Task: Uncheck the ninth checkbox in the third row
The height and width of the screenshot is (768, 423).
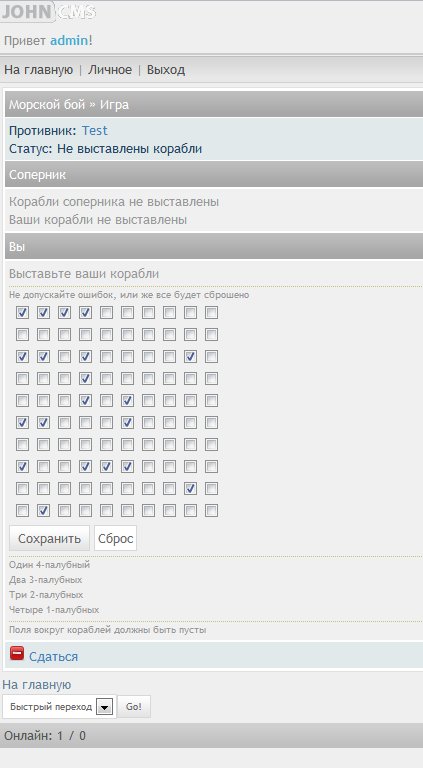Action: click(190, 357)
